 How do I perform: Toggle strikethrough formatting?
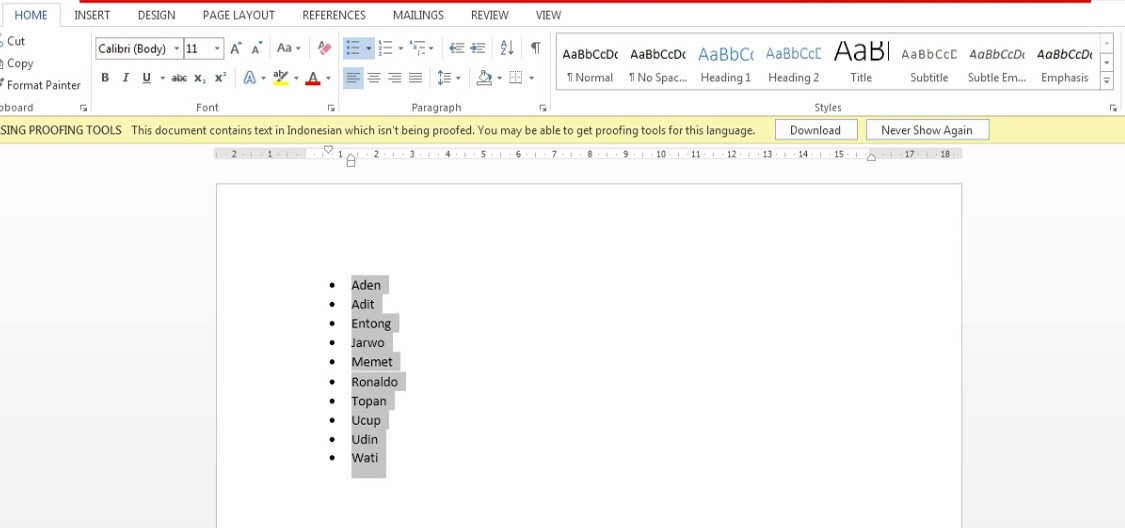pyautogui.click(x=179, y=78)
